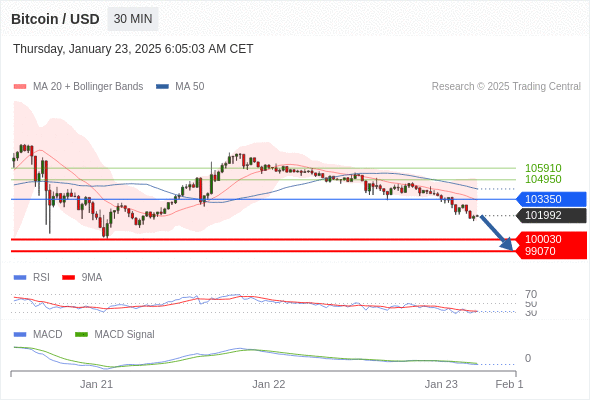The width and height of the screenshot is (590, 400).
Task: Click the black 101992 current price tag
Action: [551, 215]
